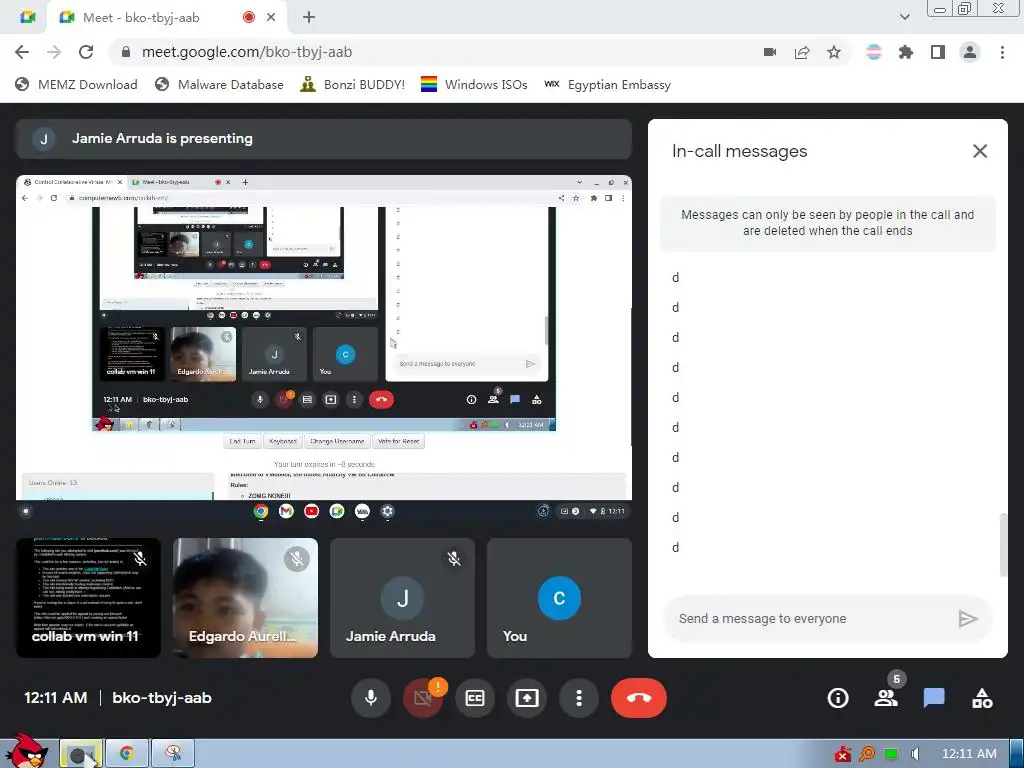Reload the Meet page
Image resolution: width=1024 pixels, height=768 pixels.
(86, 52)
